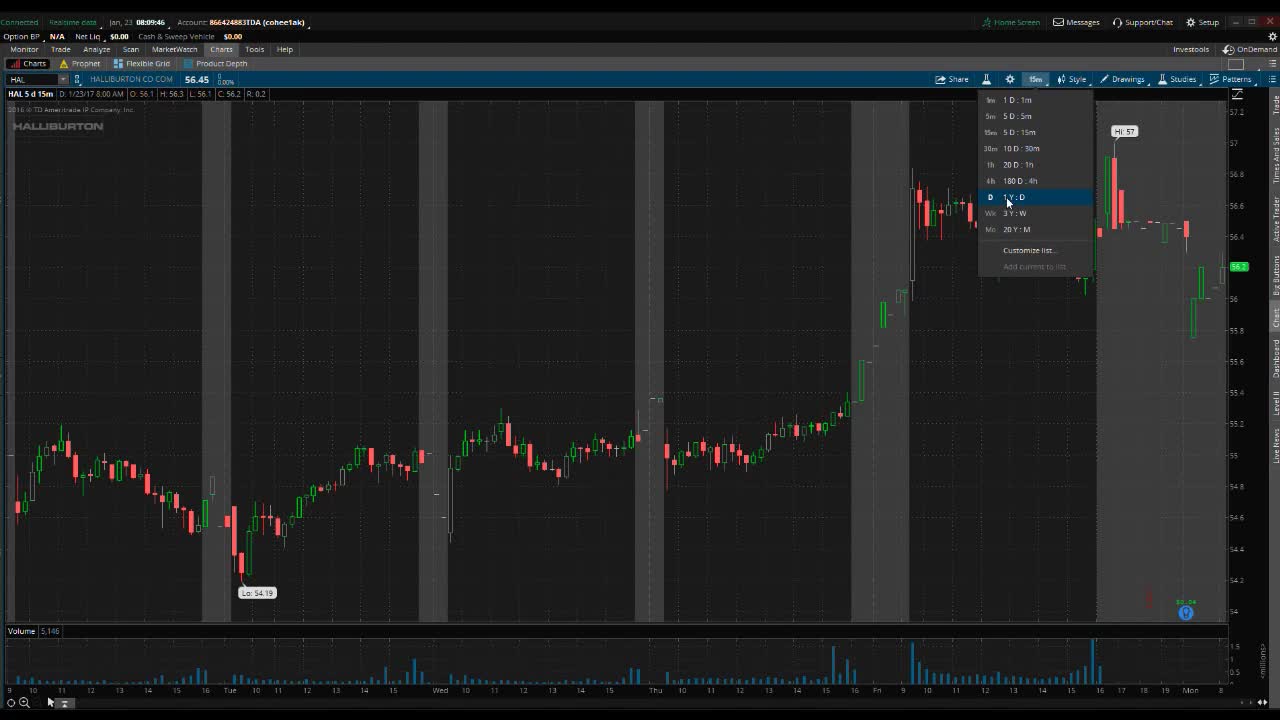The height and width of the screenshot is (720, 1280).
Task: Switch to the Flexible Grid sub-tab
Action: [x=142, y=63]
